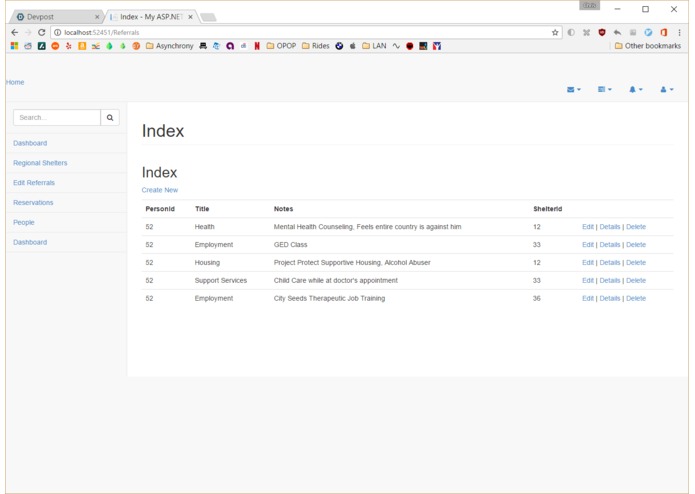This screenshot has width=695, height=494.
Task: Bookmark this page with the star icon
Action: (x=555, y=32)
